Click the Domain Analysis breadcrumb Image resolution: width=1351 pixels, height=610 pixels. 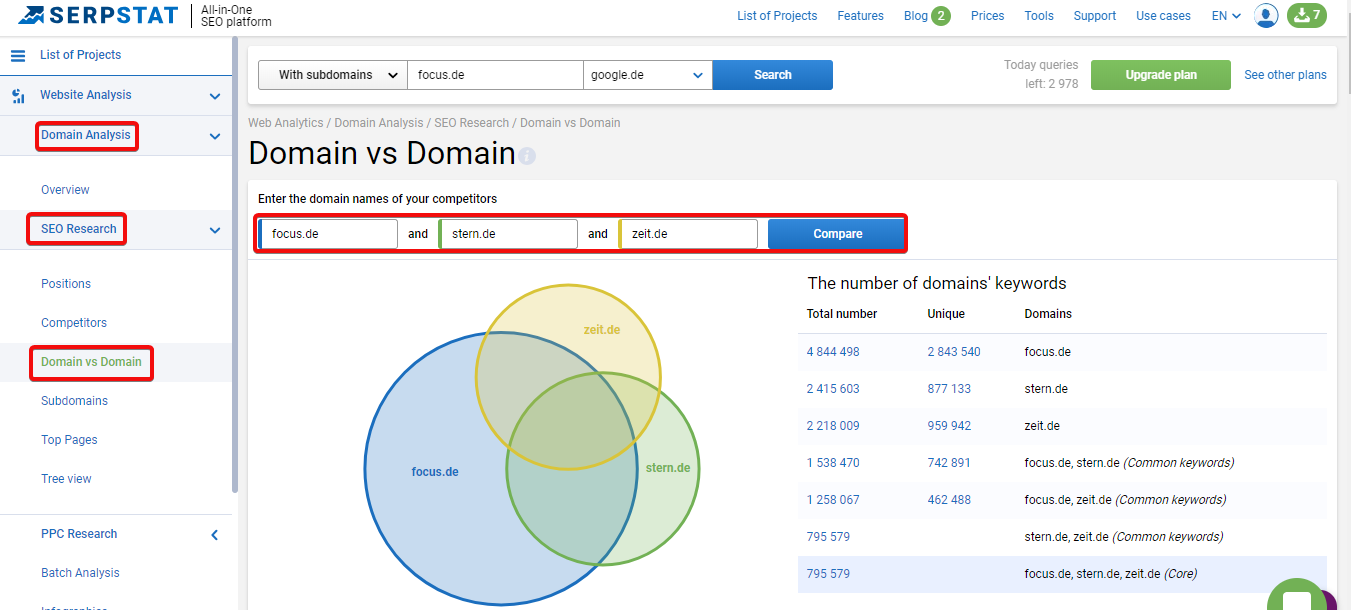point(379,123)
